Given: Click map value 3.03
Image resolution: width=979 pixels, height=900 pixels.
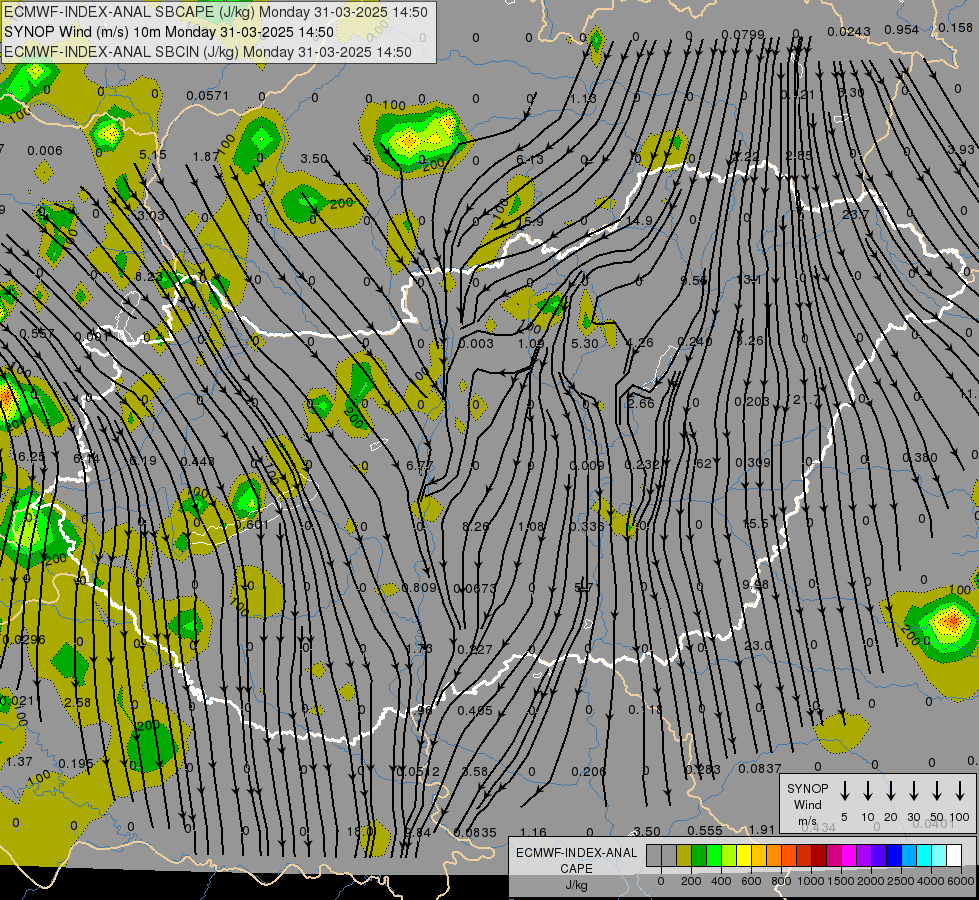Looking at the screenshot, I should pyautogui.click(x=150, y=215).
